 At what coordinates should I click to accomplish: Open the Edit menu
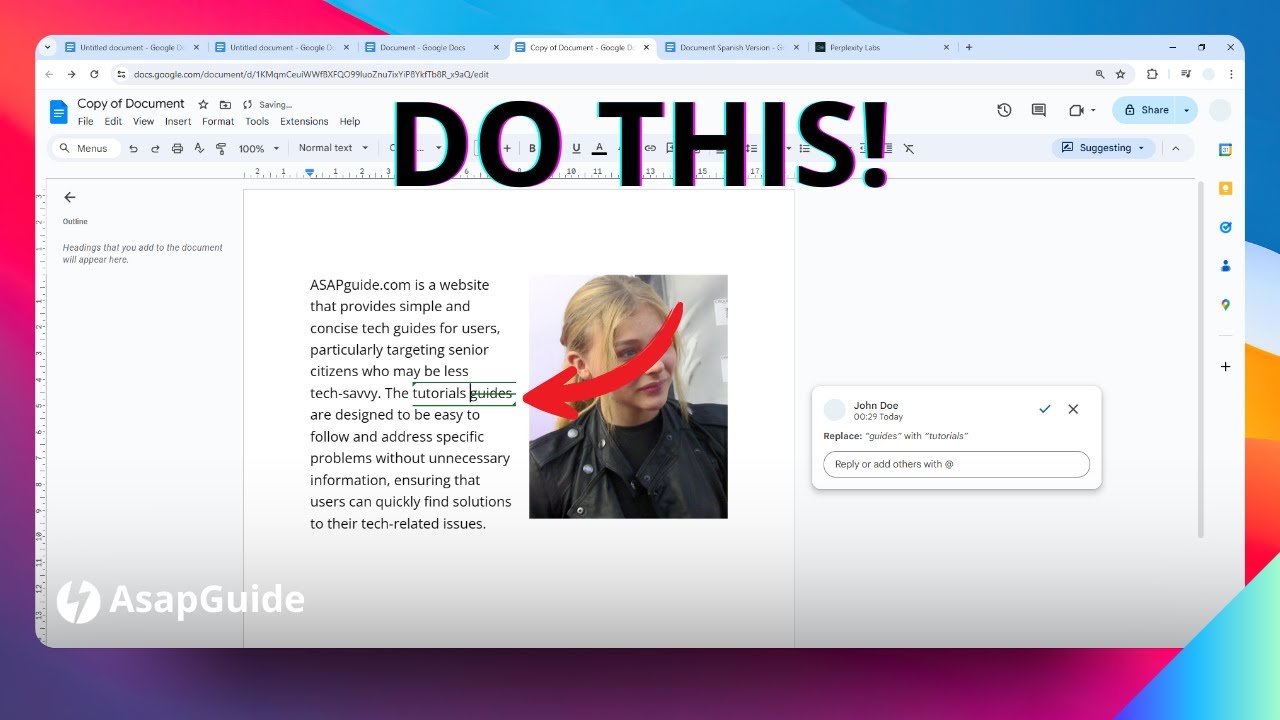(x=113, y=122)
